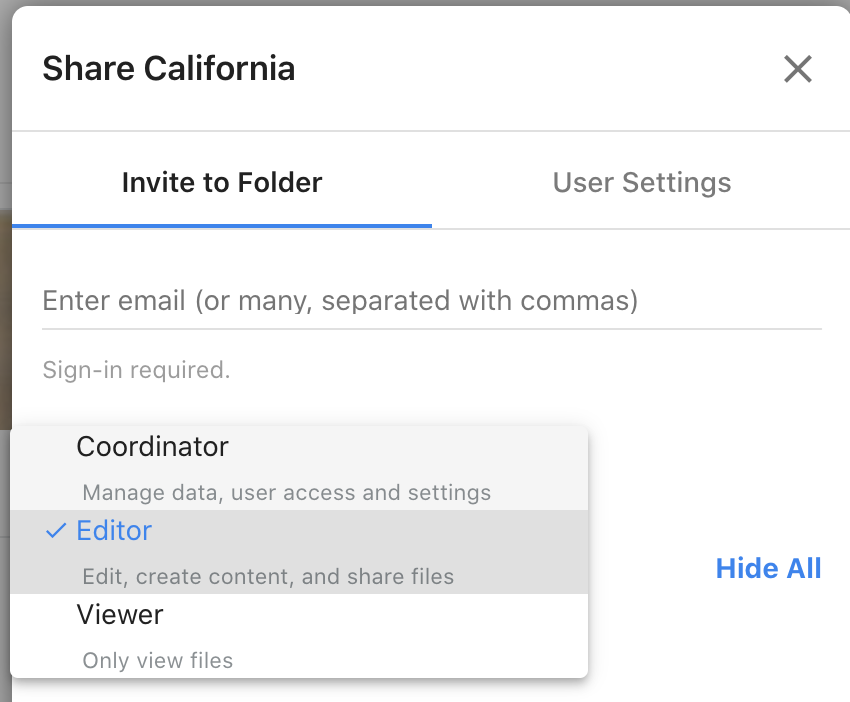
Task: Click the highlighted row background right of Editor
Action: tap(400, 531)
